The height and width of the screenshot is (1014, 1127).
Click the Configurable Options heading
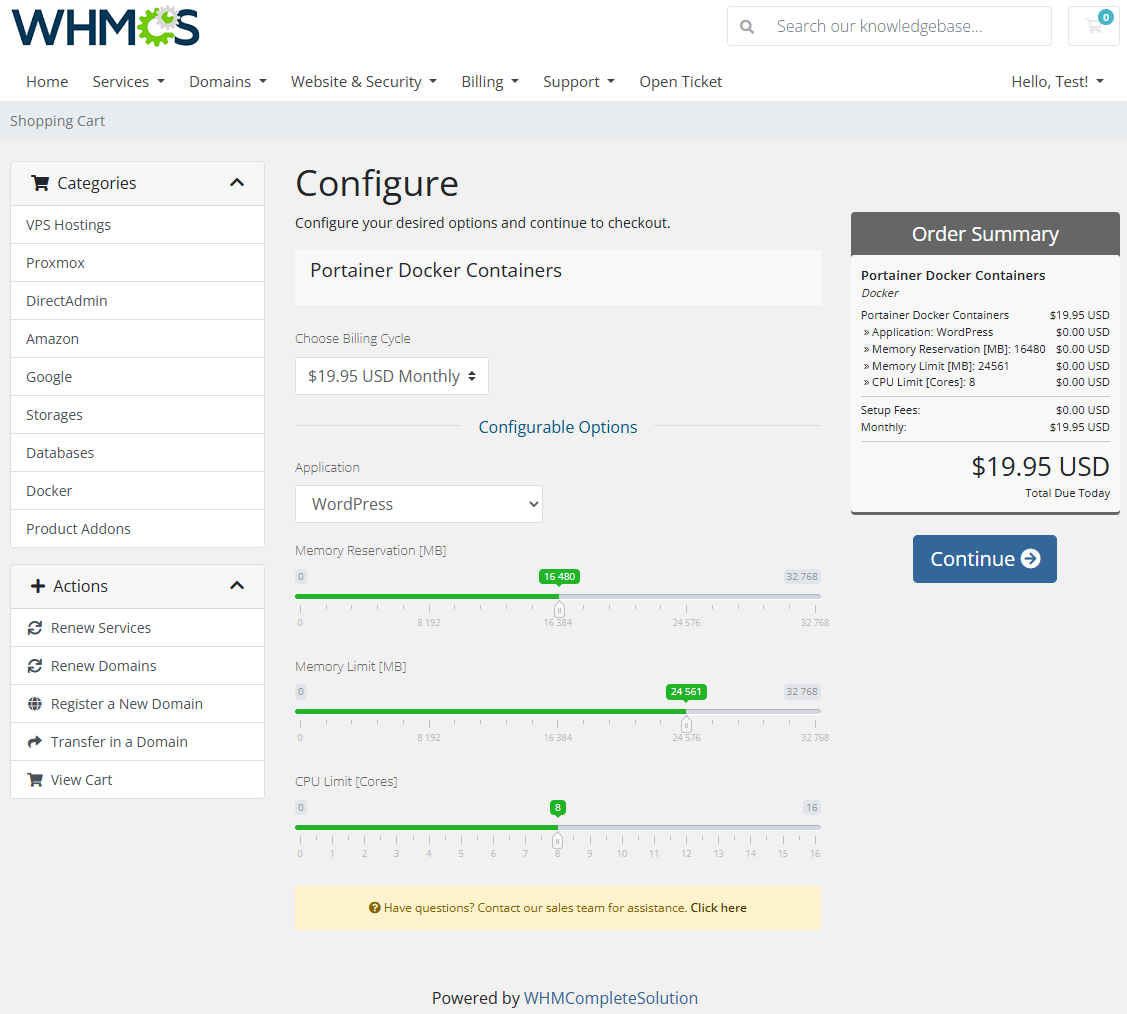pyautogui.click(x=558, y=427)
